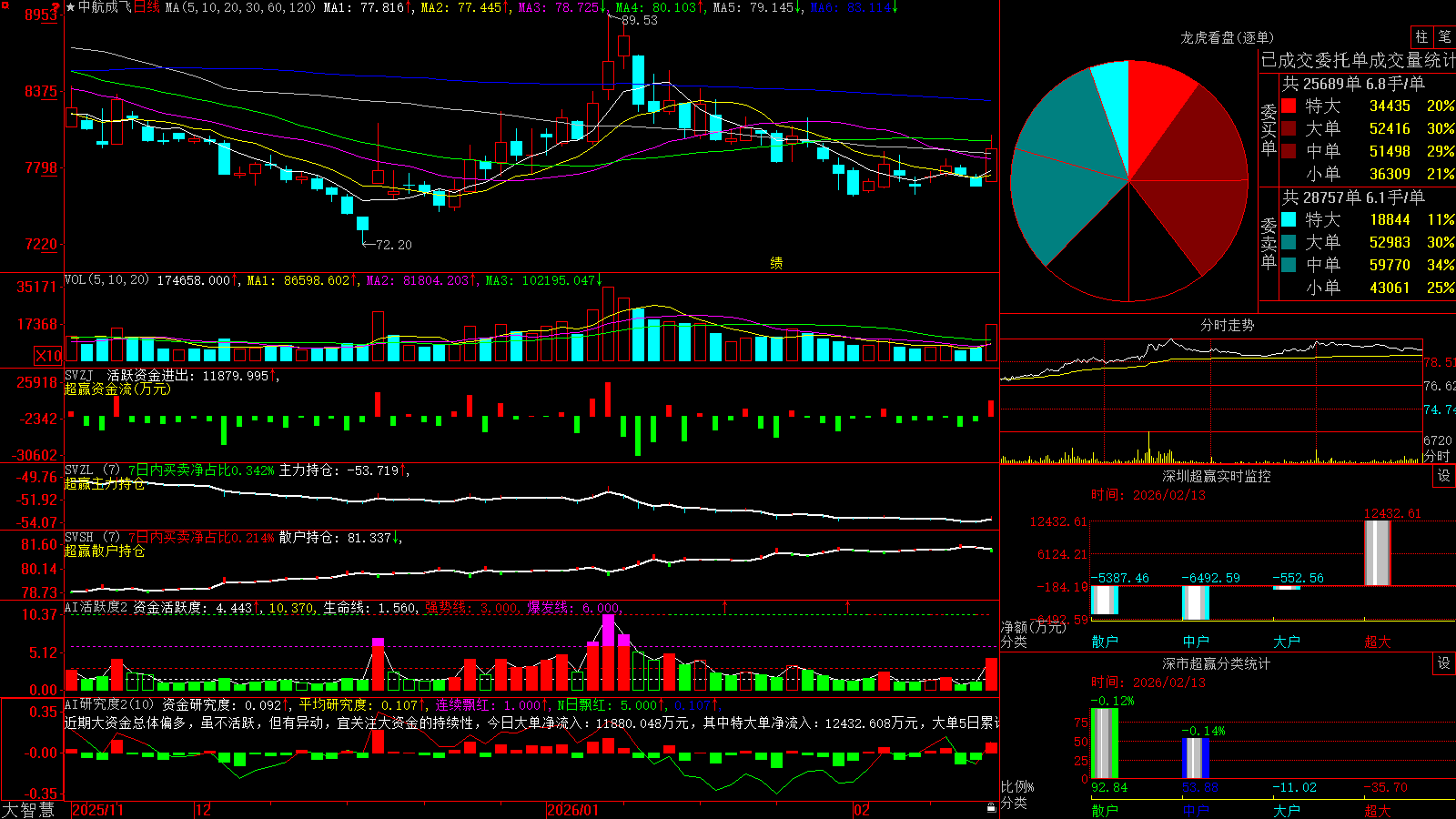Click the 已成交委托单成交量统计 header
The image size is (1456, 819).
(1358, 61)
